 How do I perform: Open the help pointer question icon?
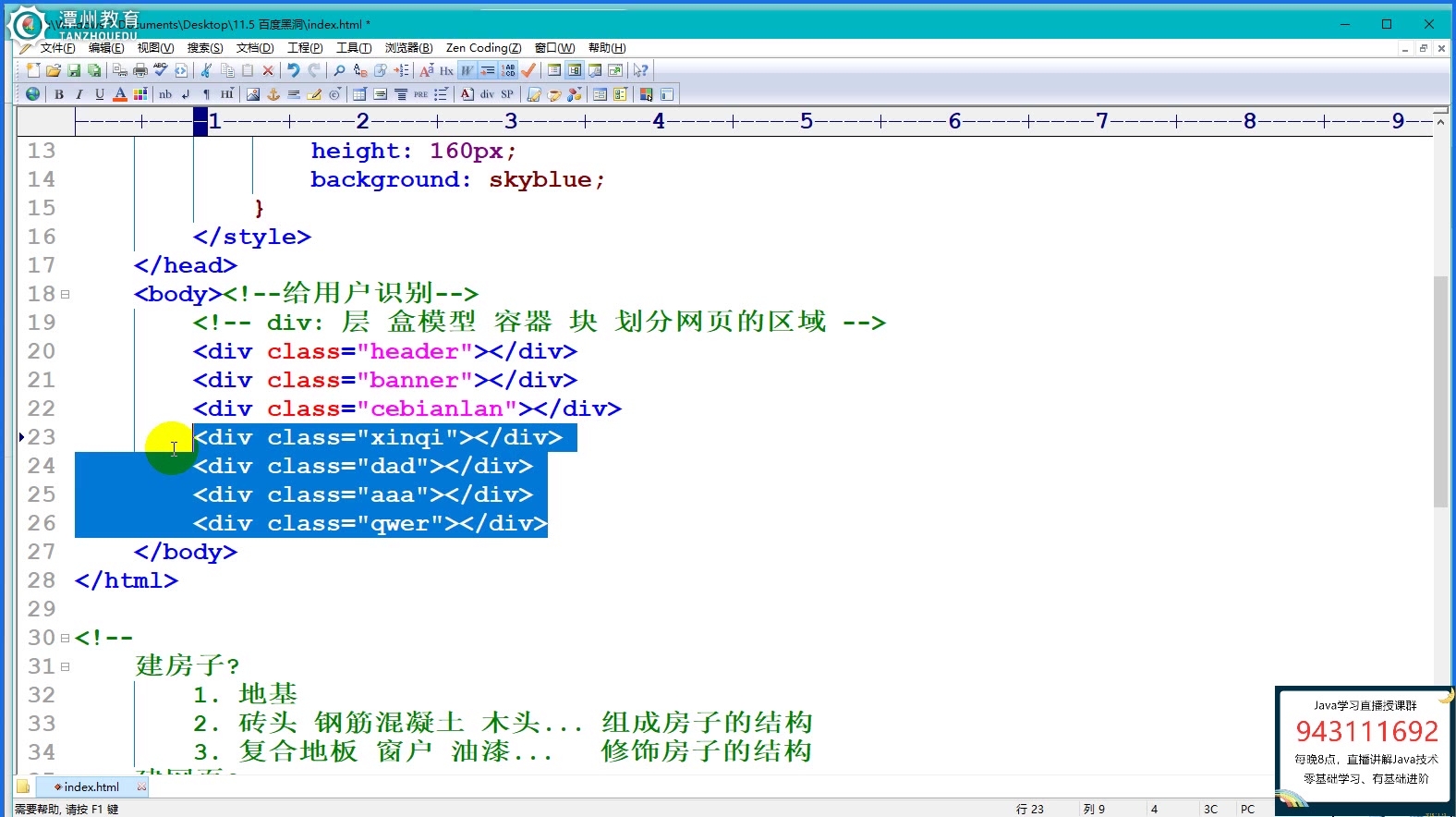pos(640,70)
